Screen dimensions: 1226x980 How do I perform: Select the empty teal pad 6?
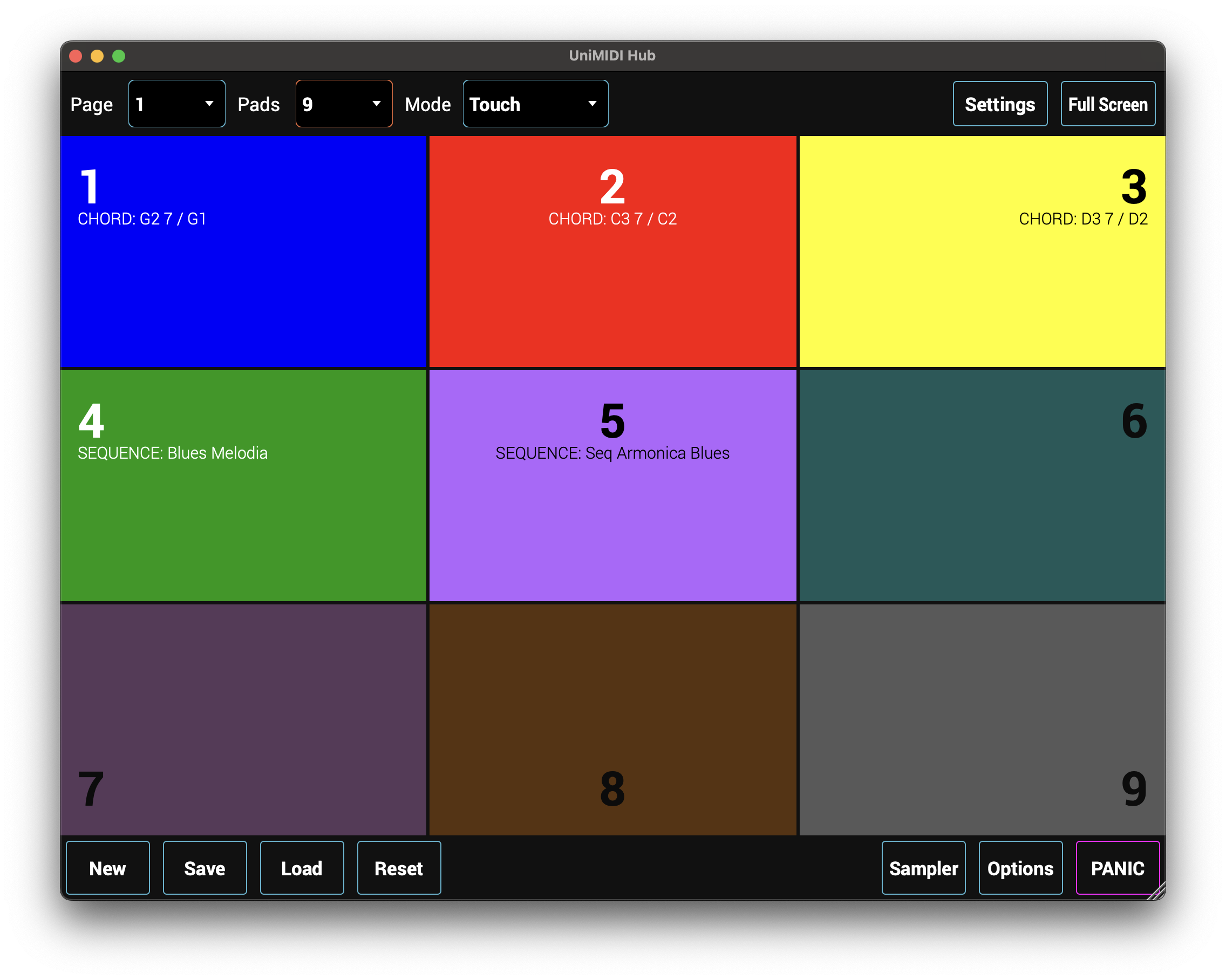[x=981, y=485]
